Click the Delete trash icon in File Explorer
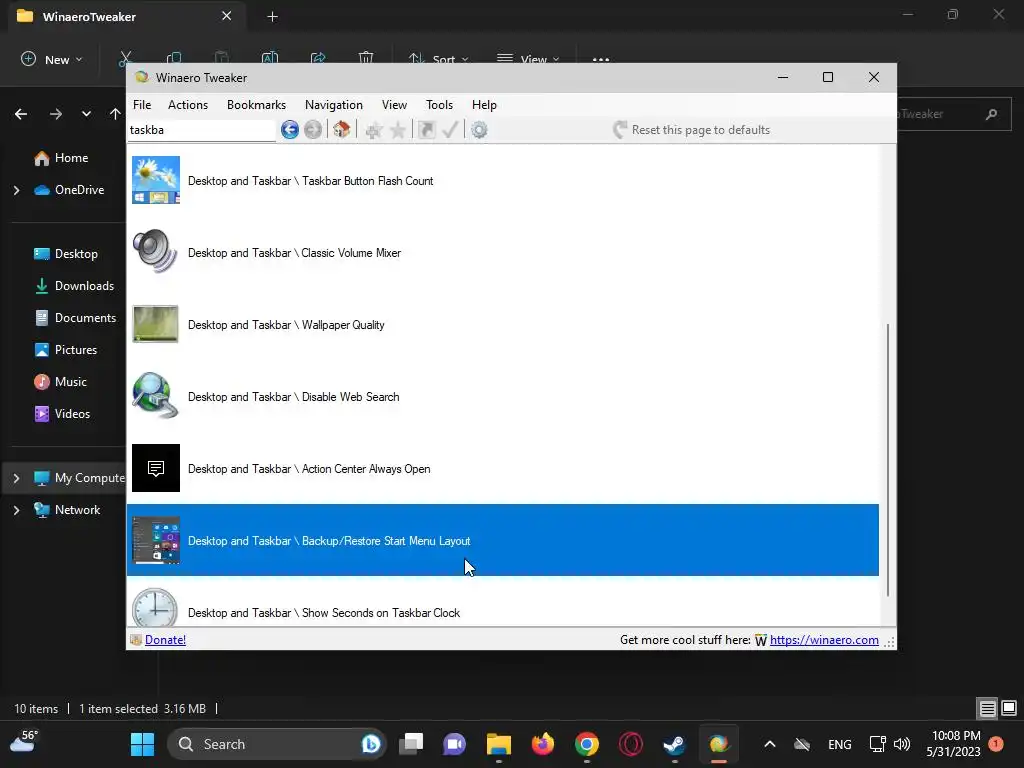This screenshot has height=768, width=1024. pyautogui.click(x=366, y=59)
